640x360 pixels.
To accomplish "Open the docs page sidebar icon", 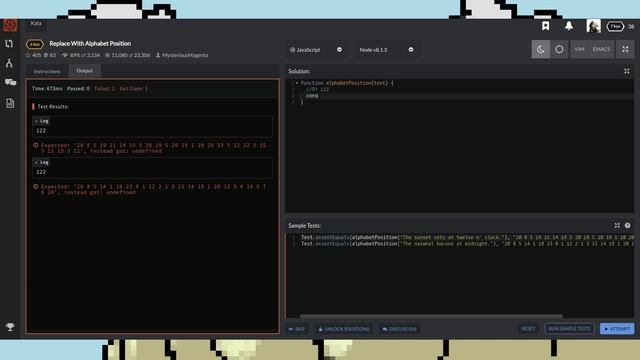I will 10,103.
